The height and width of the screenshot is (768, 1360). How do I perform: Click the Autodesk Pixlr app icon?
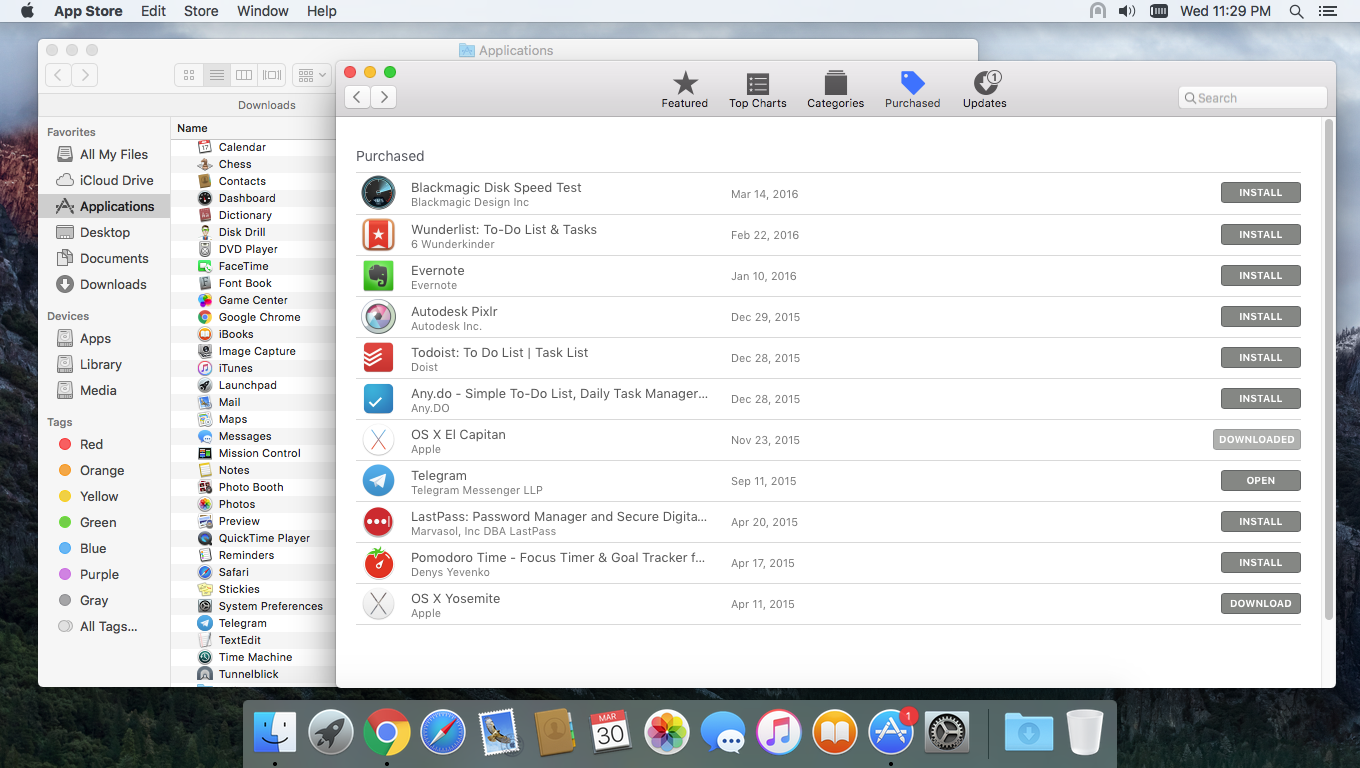[378, 316]
